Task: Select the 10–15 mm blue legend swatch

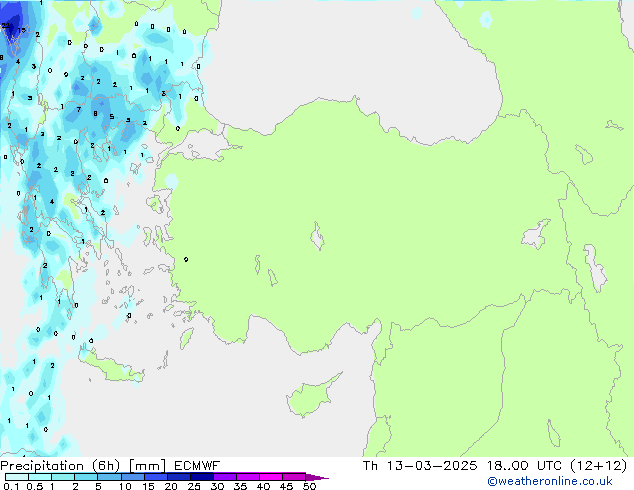Action: pyautogui.click(x=132, y=477)
